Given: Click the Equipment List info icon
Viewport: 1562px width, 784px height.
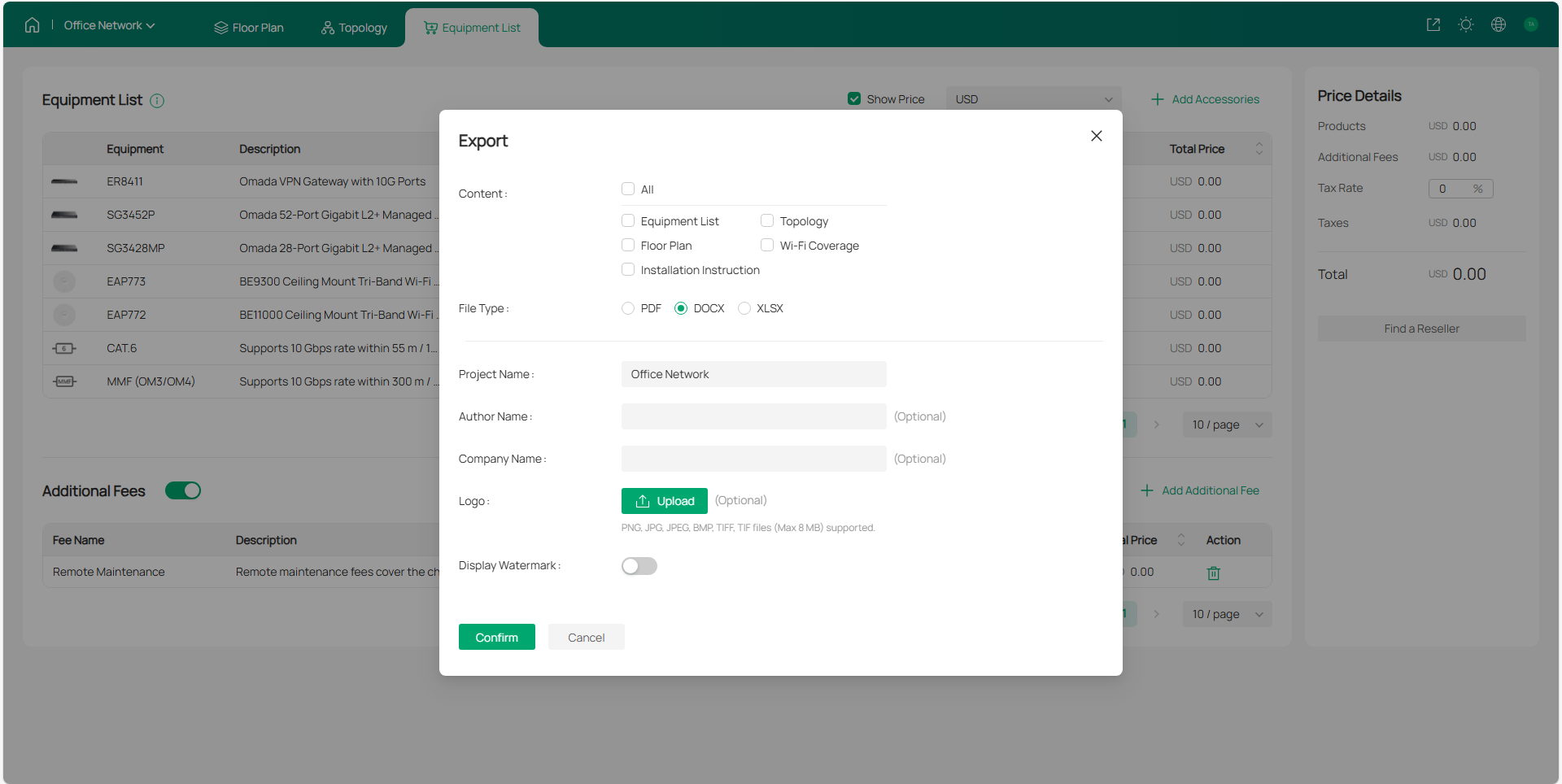Looking at the screenshot, I should 157,101.
